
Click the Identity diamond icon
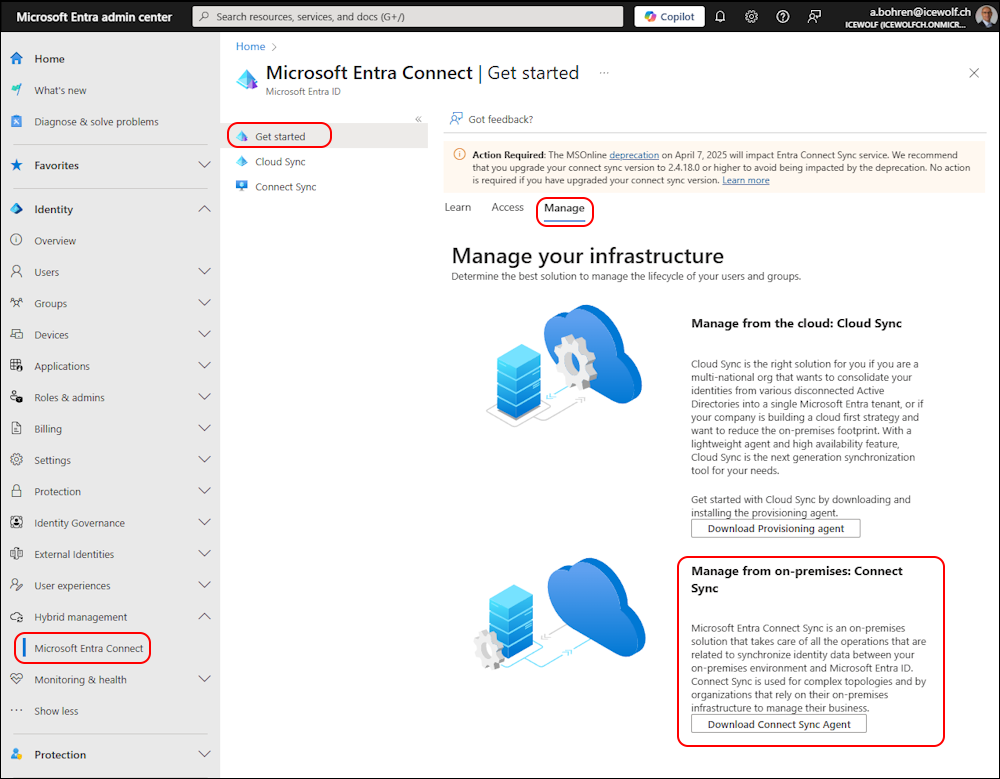17,209
